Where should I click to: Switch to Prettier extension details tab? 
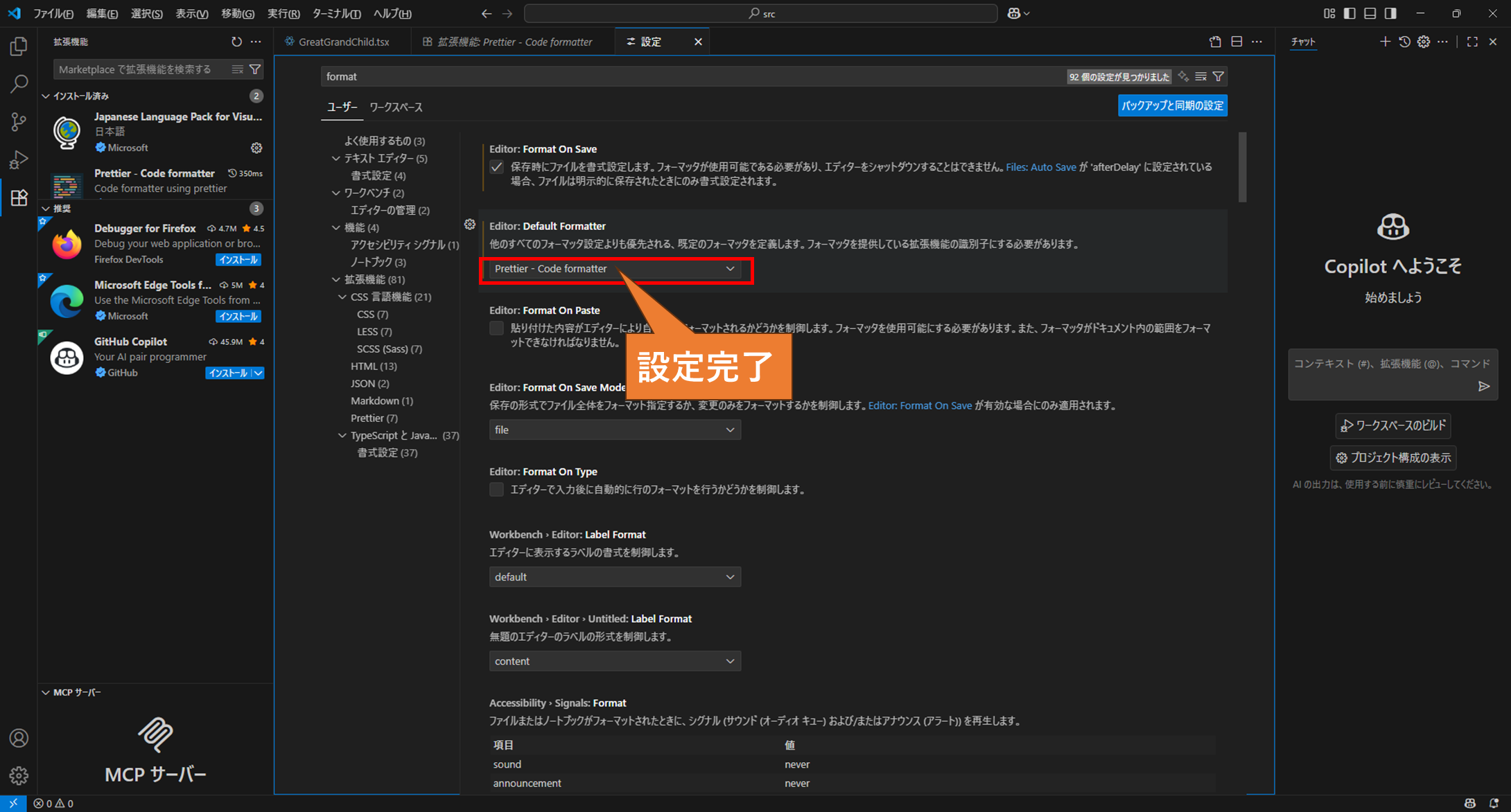coord(513,42)
